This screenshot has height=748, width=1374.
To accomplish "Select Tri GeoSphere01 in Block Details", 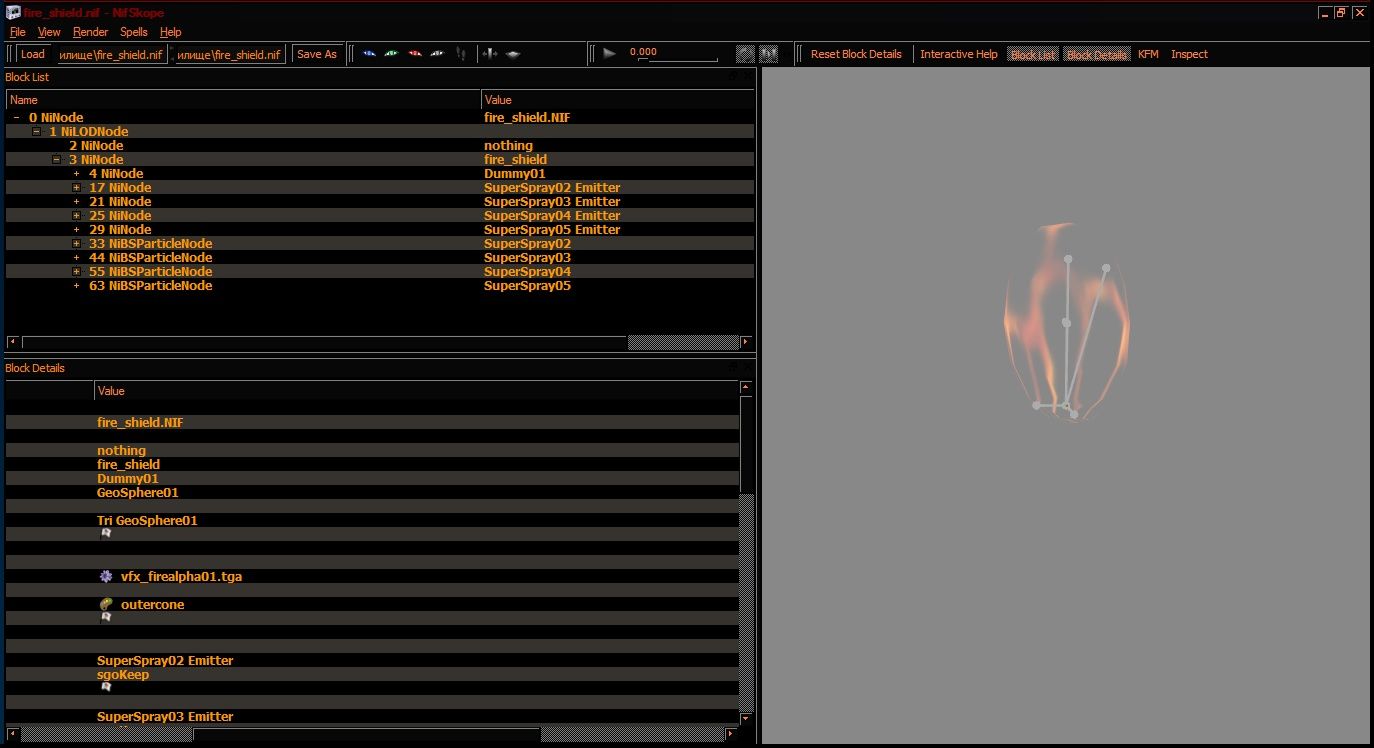I will coord(147,520).
